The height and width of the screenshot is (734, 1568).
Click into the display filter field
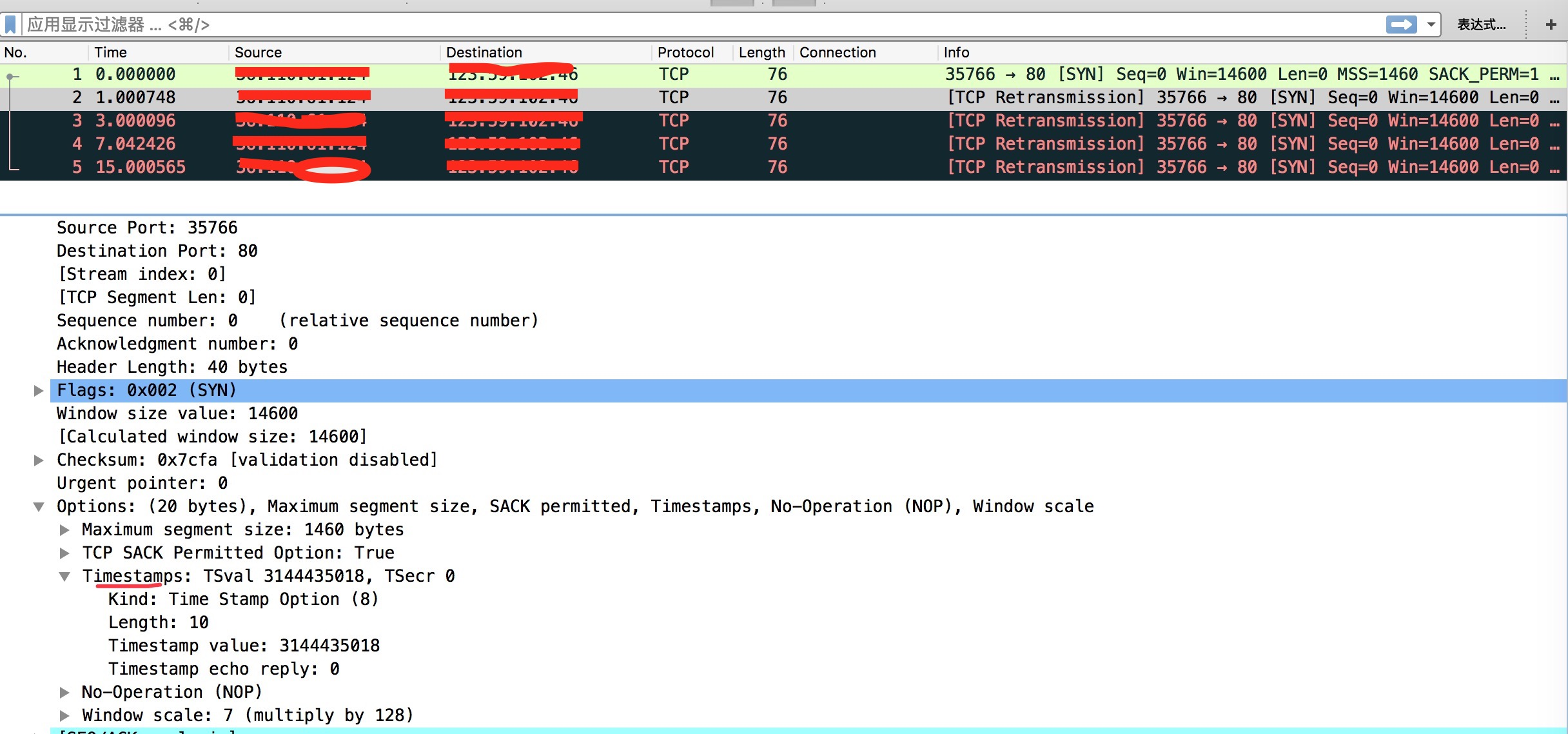point(703,25)
